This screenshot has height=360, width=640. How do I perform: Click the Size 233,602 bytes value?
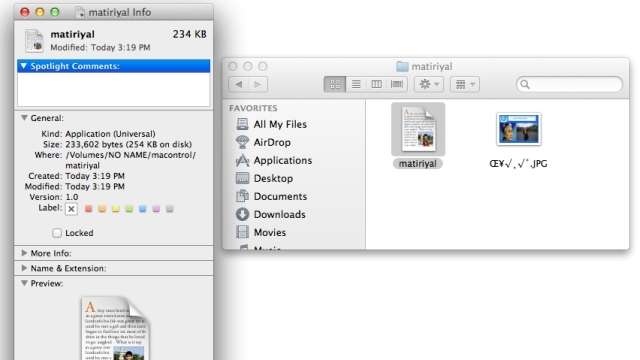[129, 144]
